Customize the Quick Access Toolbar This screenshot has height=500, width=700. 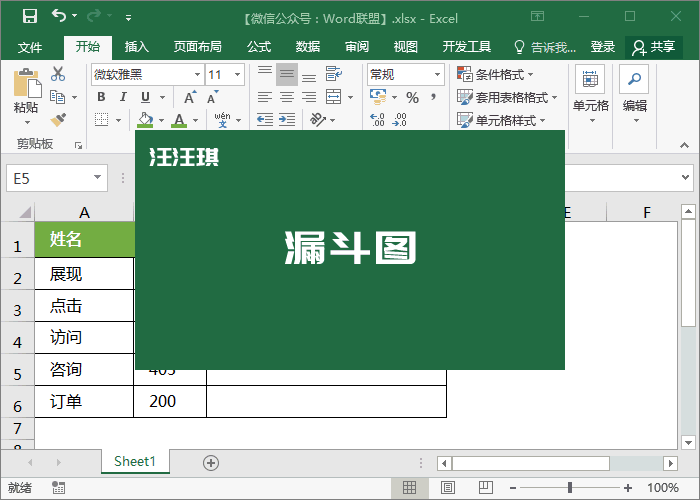(128, 18)
